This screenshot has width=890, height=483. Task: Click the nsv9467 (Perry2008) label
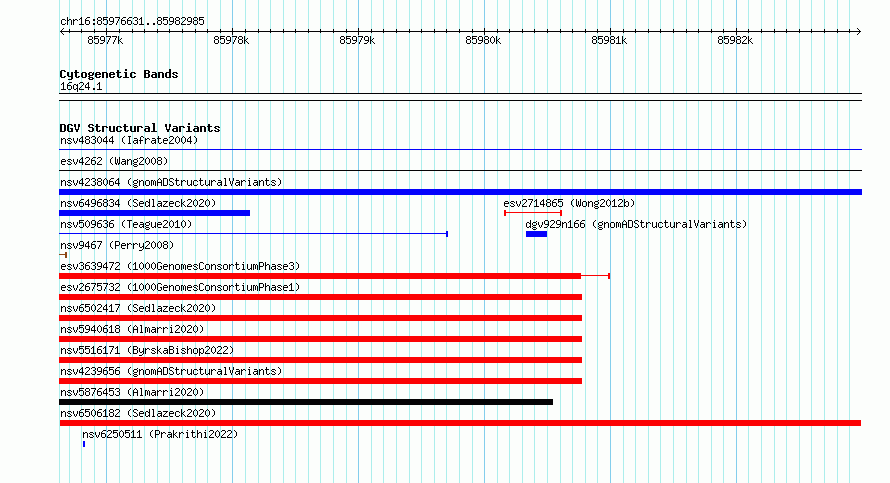tap(117, 245)
